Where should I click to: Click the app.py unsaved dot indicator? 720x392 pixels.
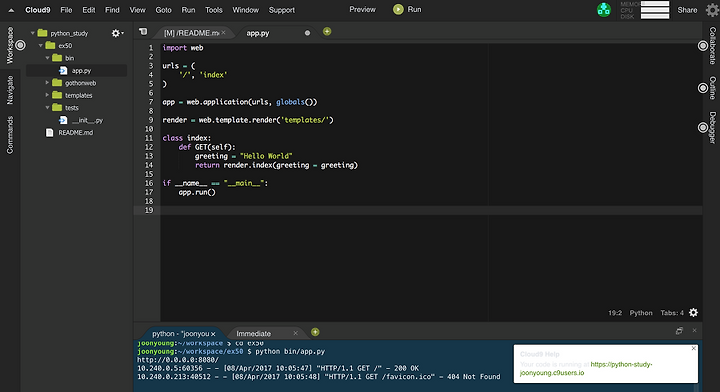[x=307, y=33]
